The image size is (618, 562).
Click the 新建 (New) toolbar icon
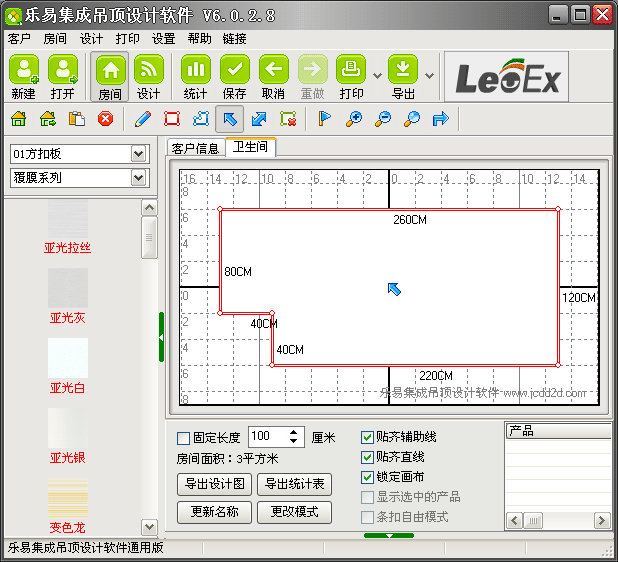[x=24, y=76]
